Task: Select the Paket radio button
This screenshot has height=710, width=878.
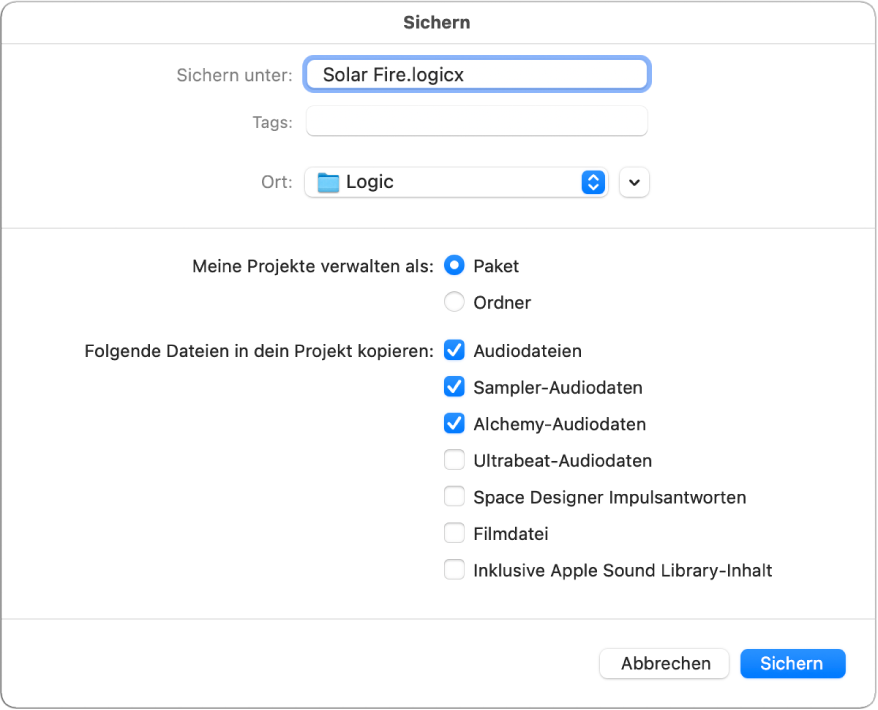Action: [x=454, y=266]
